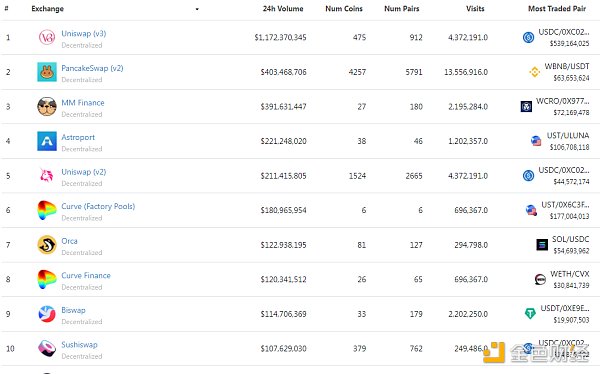This screenshot has width=600, height=374.
Task: Click the 4257 Num Coins value
Action: tap(357, 72)
